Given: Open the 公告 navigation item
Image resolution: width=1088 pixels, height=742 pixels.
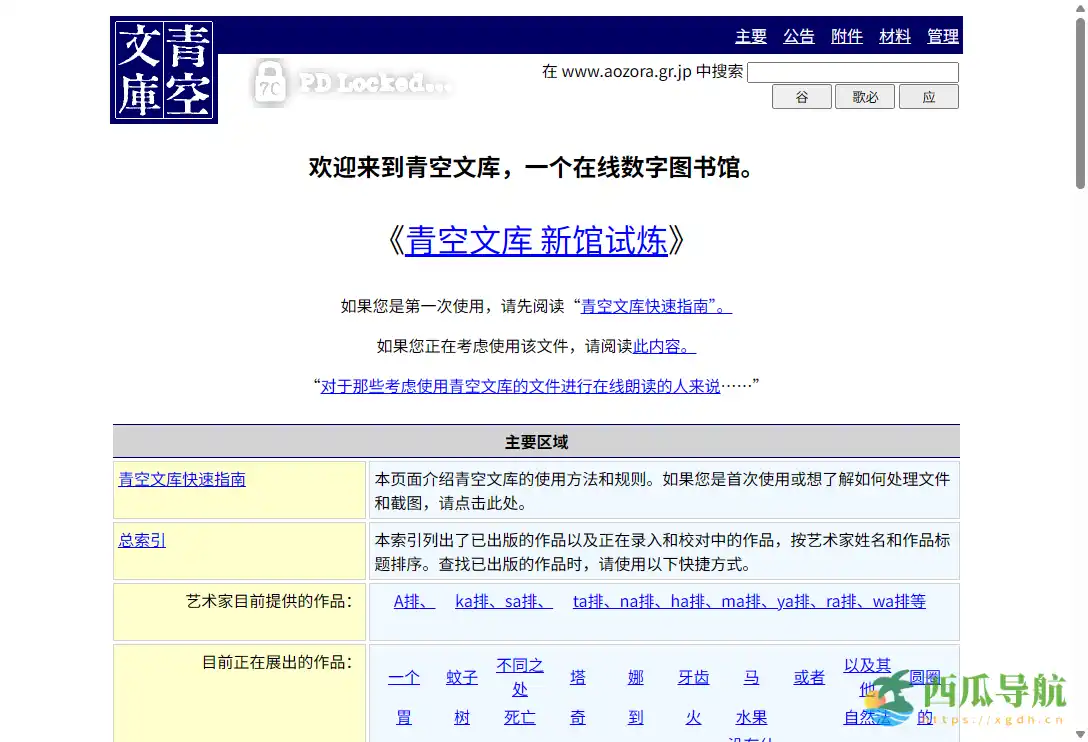Looking at the screenshot, I should [x=798, y=36].
